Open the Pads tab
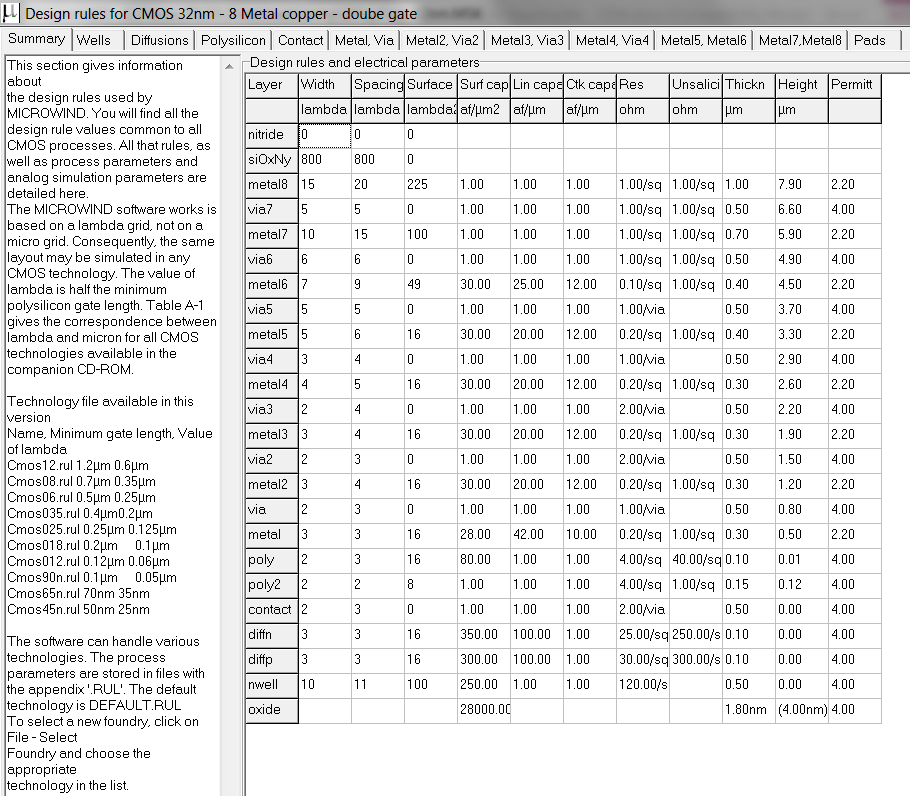Screen dimensions: 910x796 click(x=875, y=40)
